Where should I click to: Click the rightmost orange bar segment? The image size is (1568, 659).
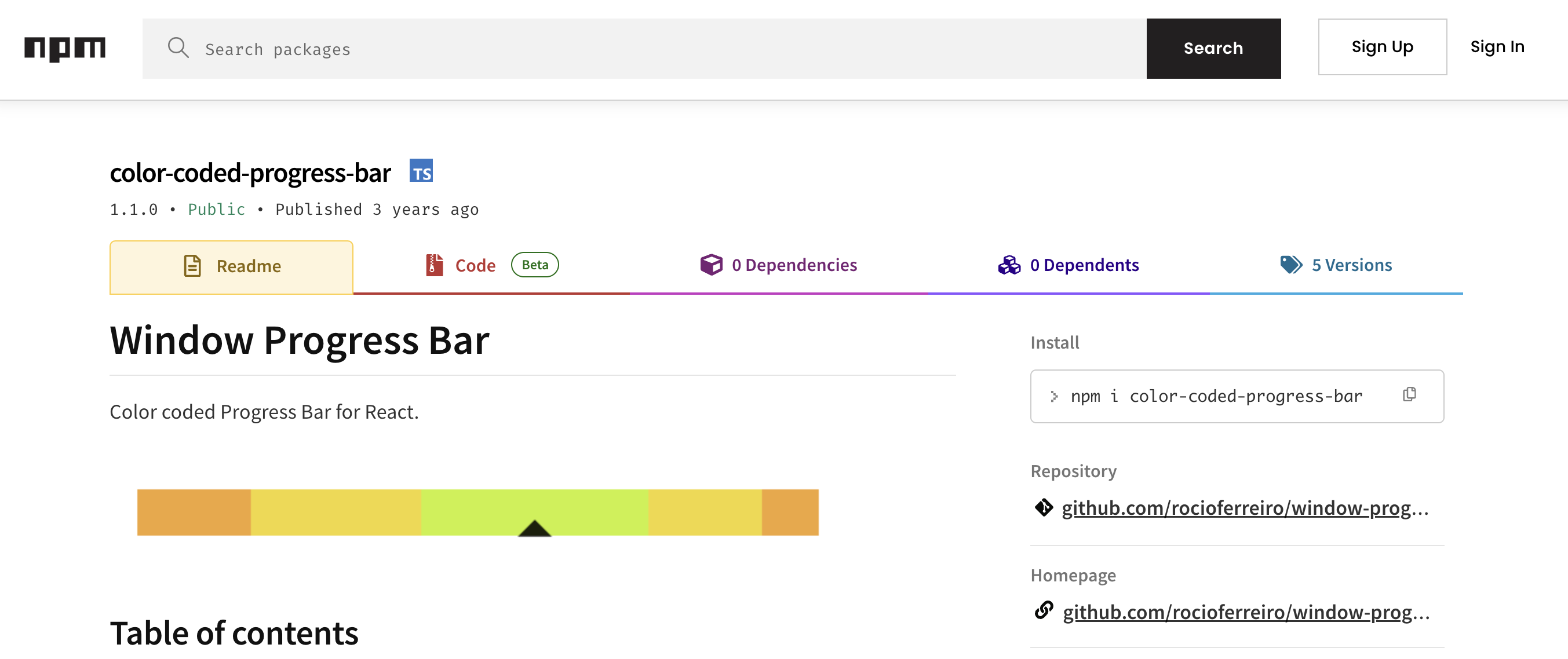(790, 512)
